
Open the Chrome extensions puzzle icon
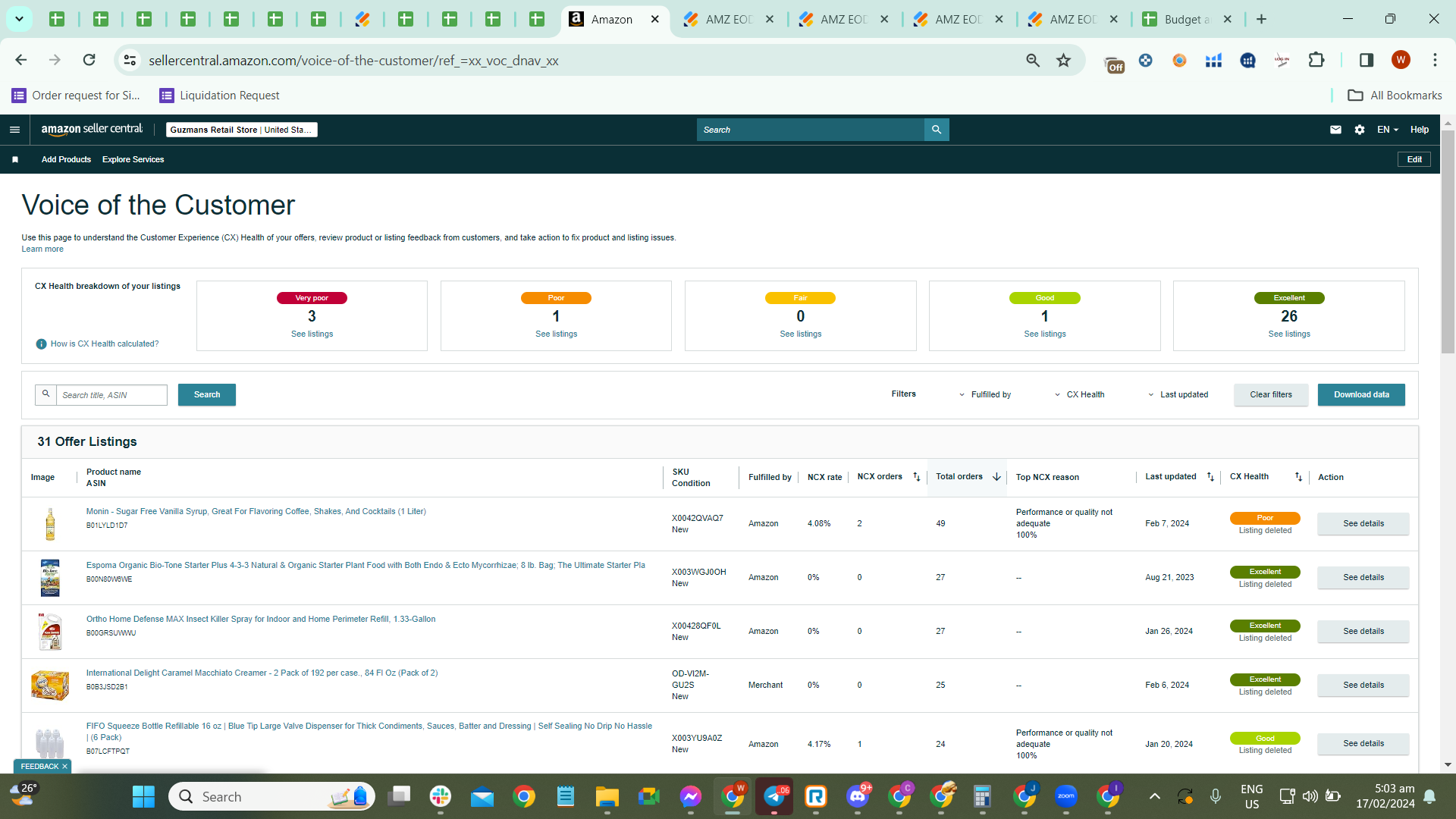(1316, 60)
